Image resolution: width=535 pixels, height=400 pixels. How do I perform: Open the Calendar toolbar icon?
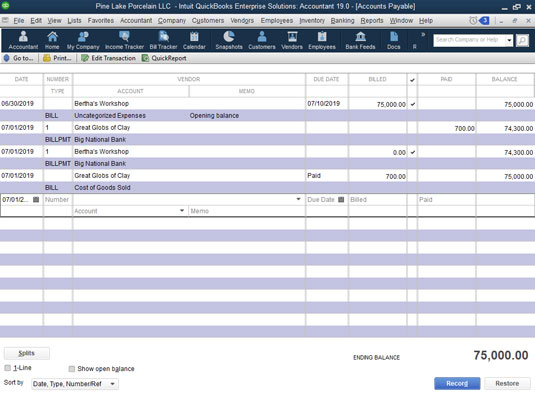click(194, 40)
